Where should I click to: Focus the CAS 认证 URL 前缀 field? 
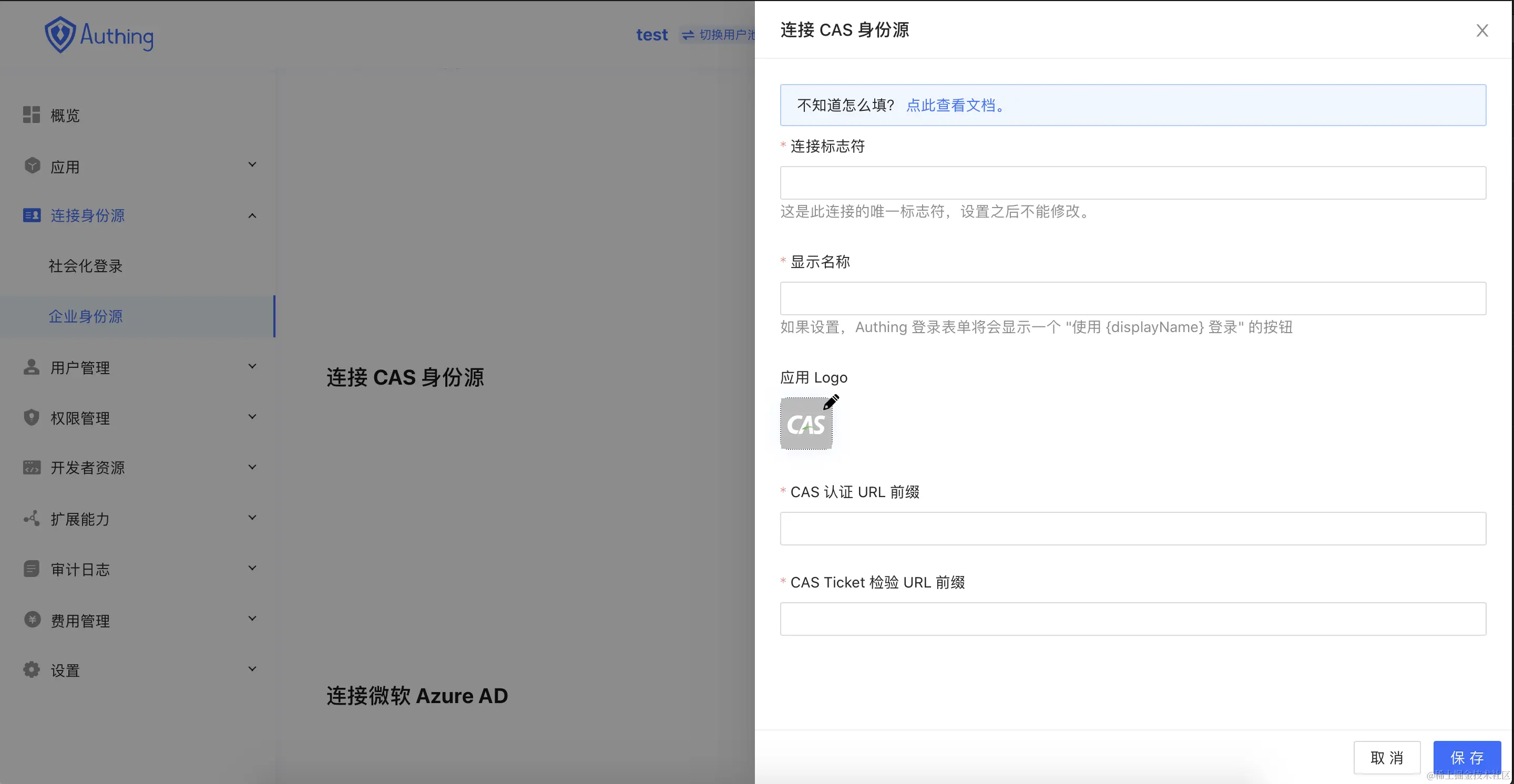1132,529
